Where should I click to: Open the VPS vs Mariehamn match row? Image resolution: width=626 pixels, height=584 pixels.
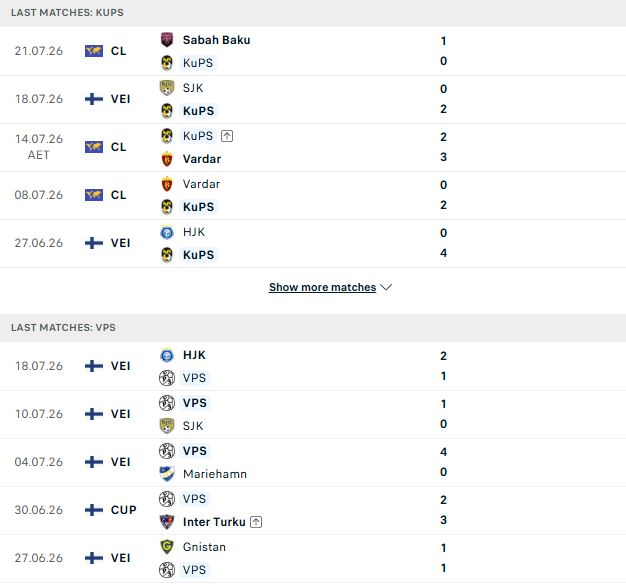click(313, 462)
